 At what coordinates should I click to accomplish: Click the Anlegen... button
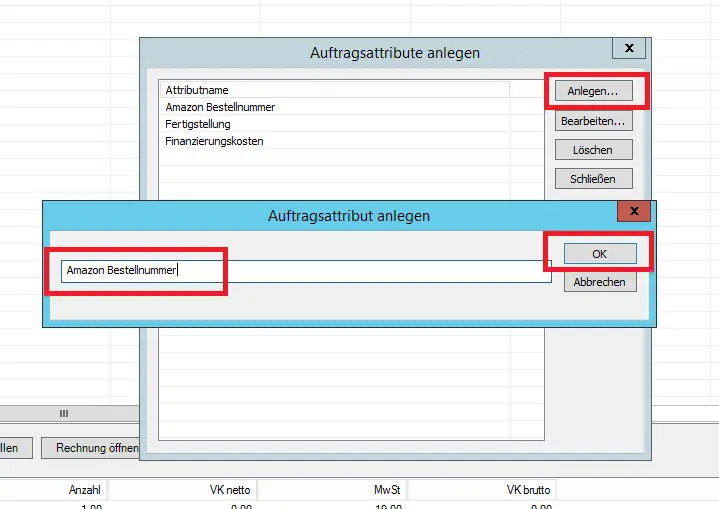coord(593,91)
